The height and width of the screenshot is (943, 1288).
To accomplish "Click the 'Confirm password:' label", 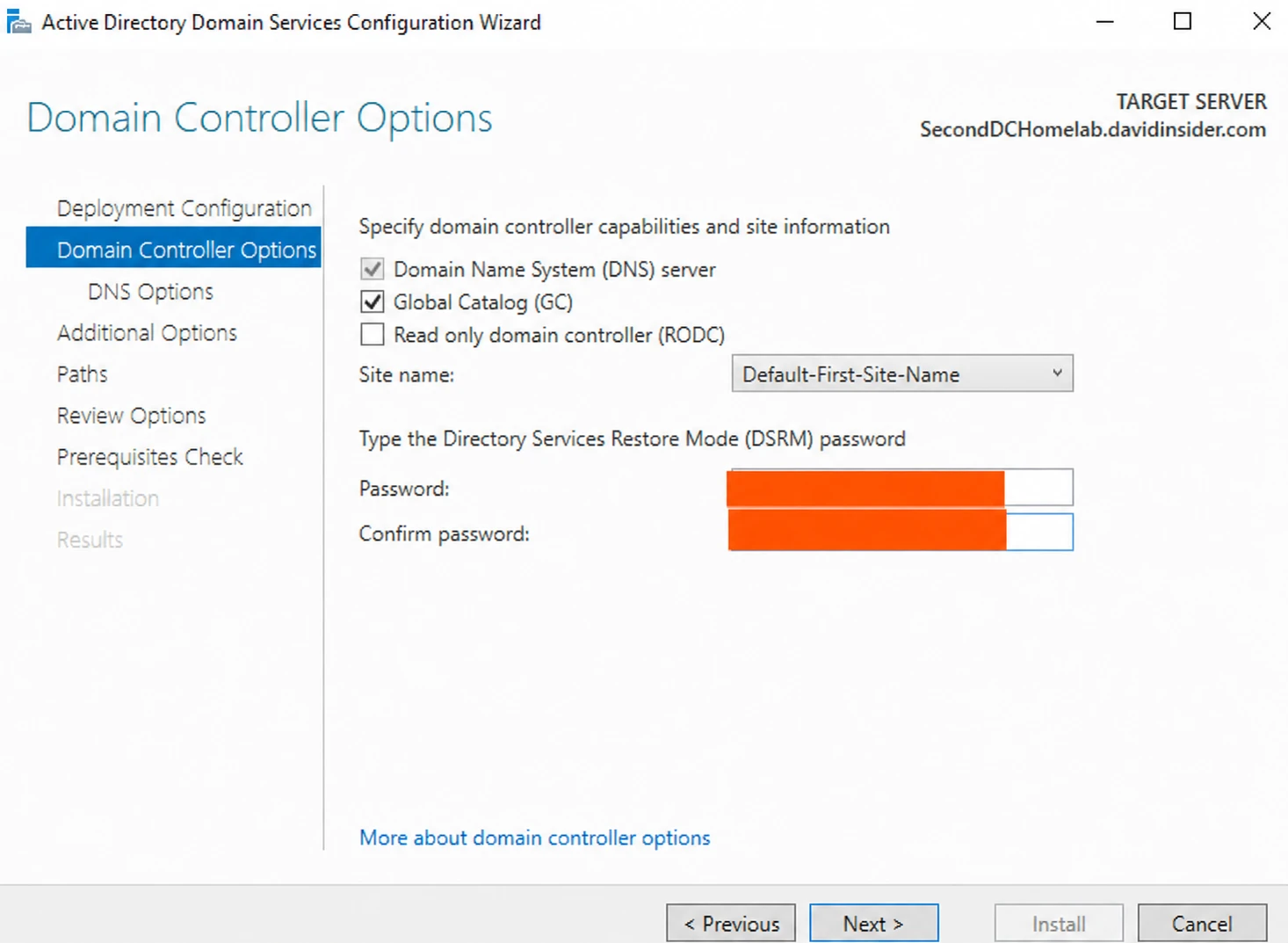I will (444, 534).
